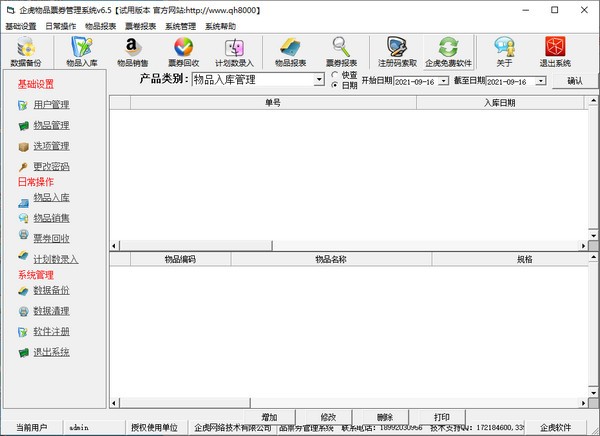Click the icon beside sidebar 物品销售
The width and height of the screenshot is (600, 436).
(23, 218)
